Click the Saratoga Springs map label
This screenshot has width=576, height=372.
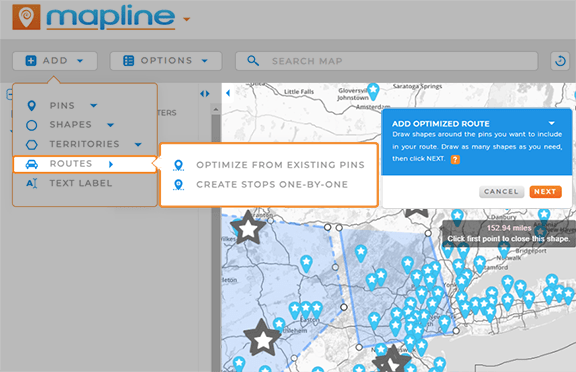(x=417, y=86)
